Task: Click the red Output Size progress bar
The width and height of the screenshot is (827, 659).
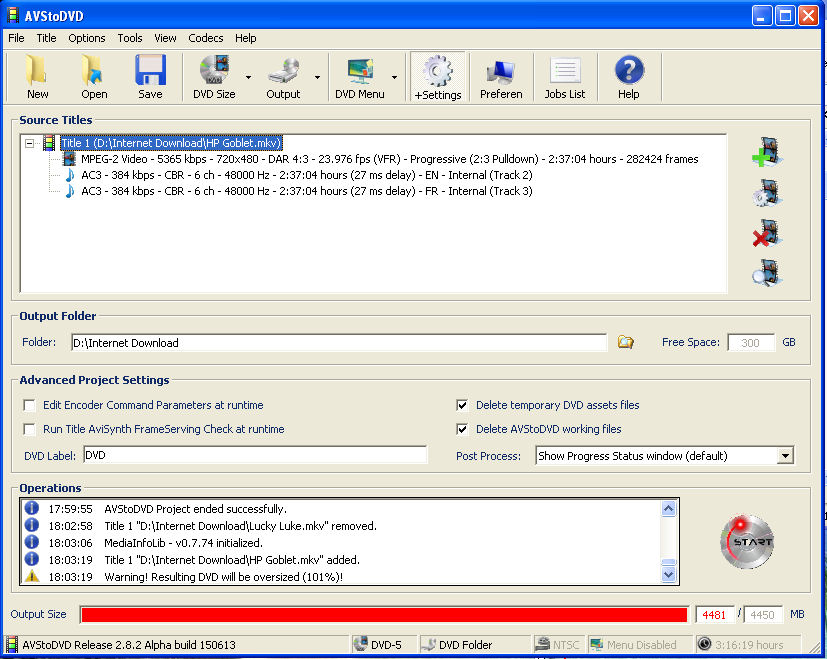Action: (384, 615)
